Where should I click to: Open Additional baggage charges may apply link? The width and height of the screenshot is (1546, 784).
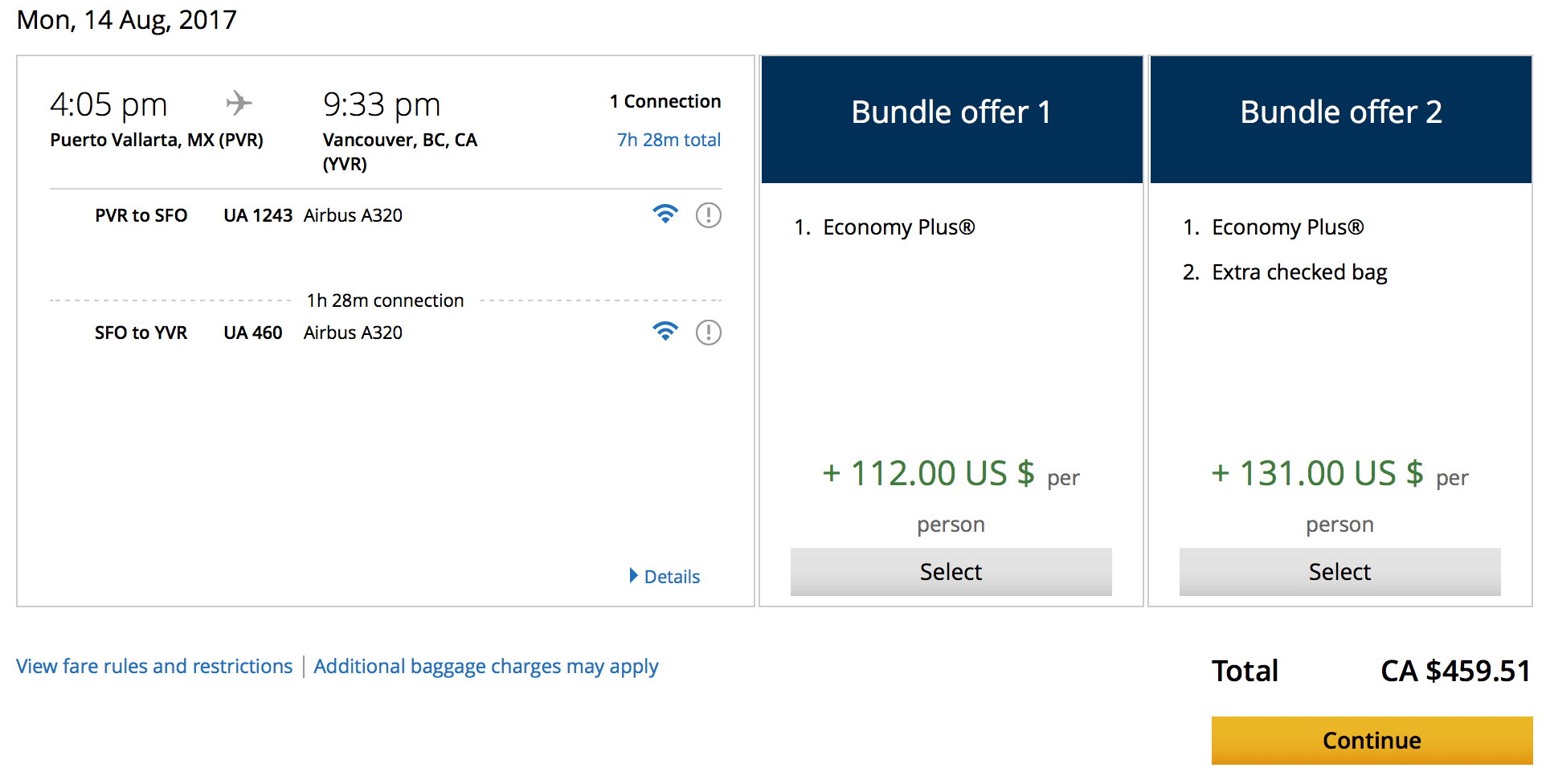click(x=485, y=667)
